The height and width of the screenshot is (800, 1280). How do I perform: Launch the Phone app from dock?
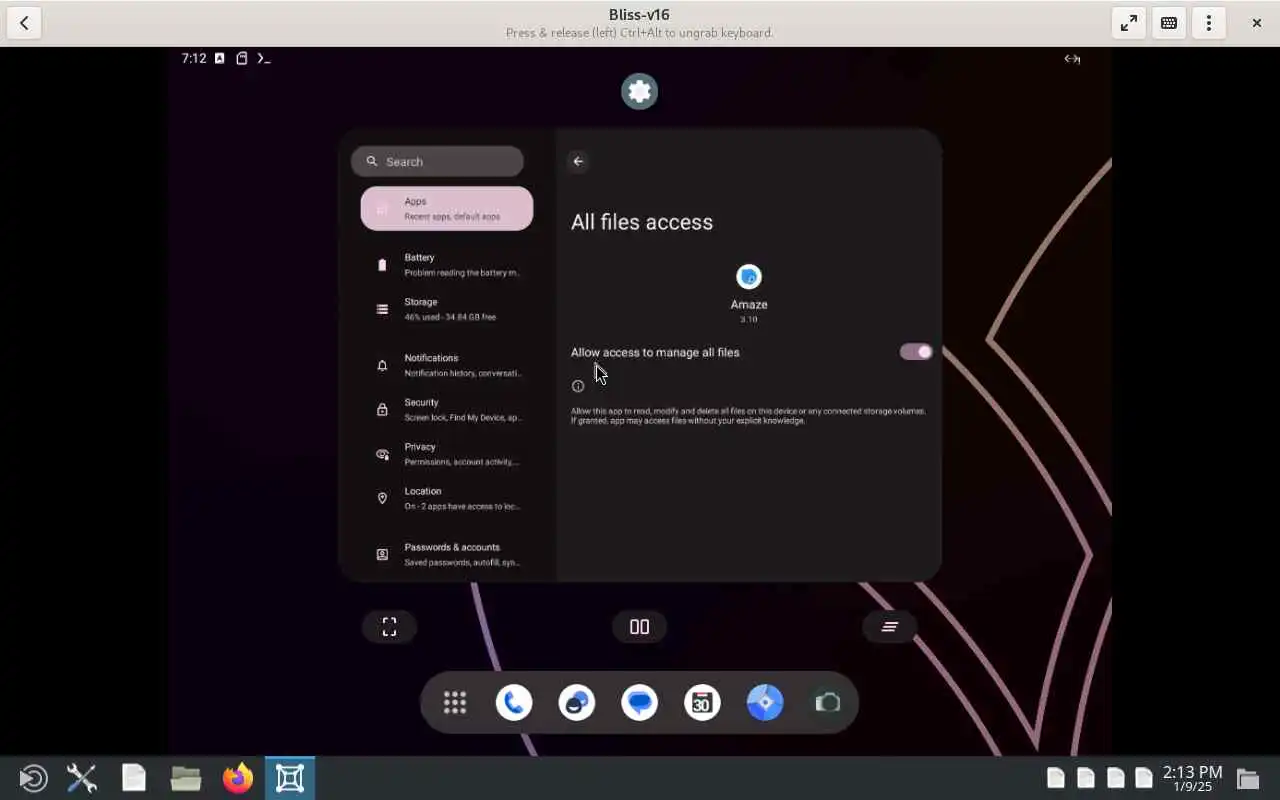point(514,703)
